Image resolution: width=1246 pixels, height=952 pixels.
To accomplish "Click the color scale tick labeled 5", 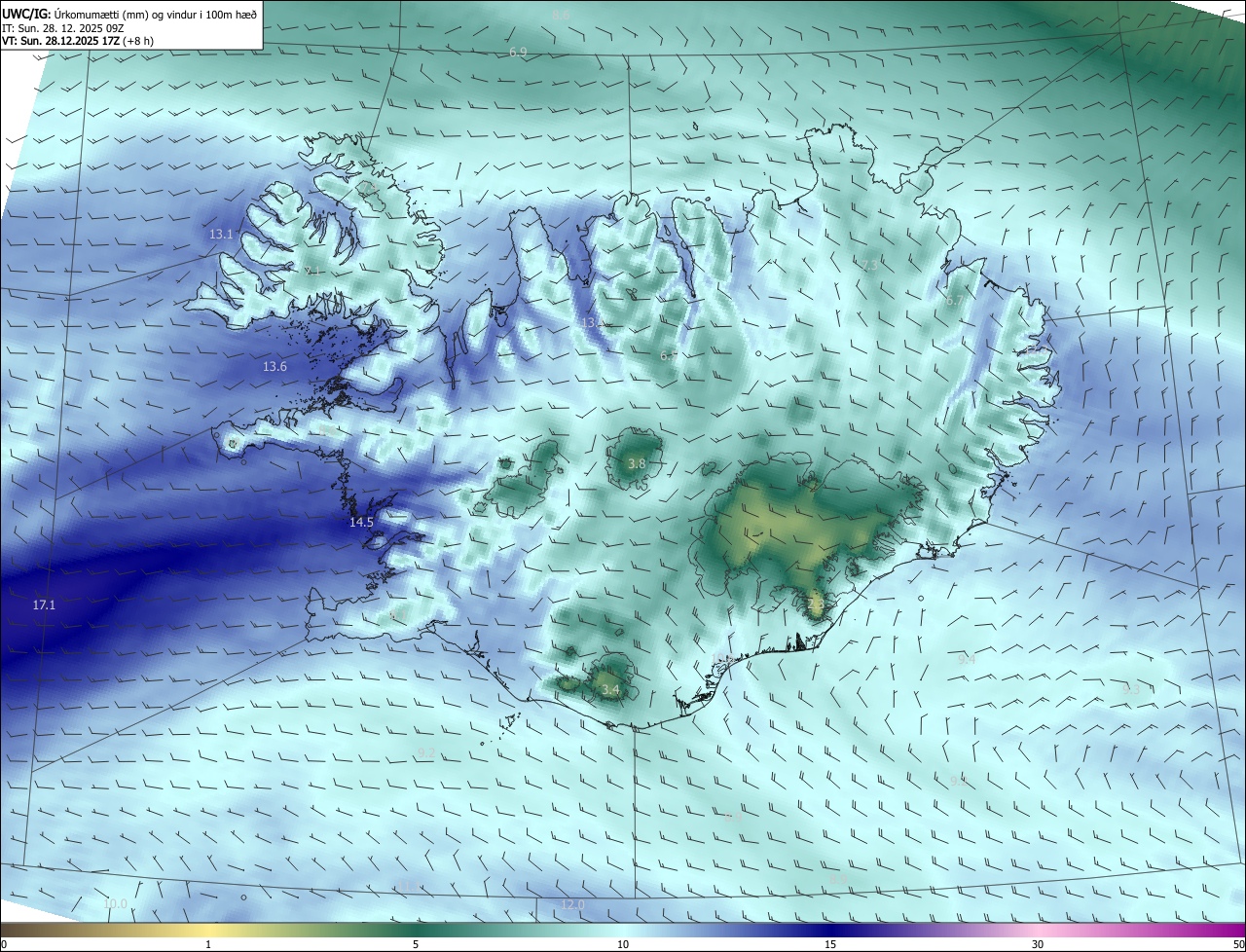I will 416,944.
